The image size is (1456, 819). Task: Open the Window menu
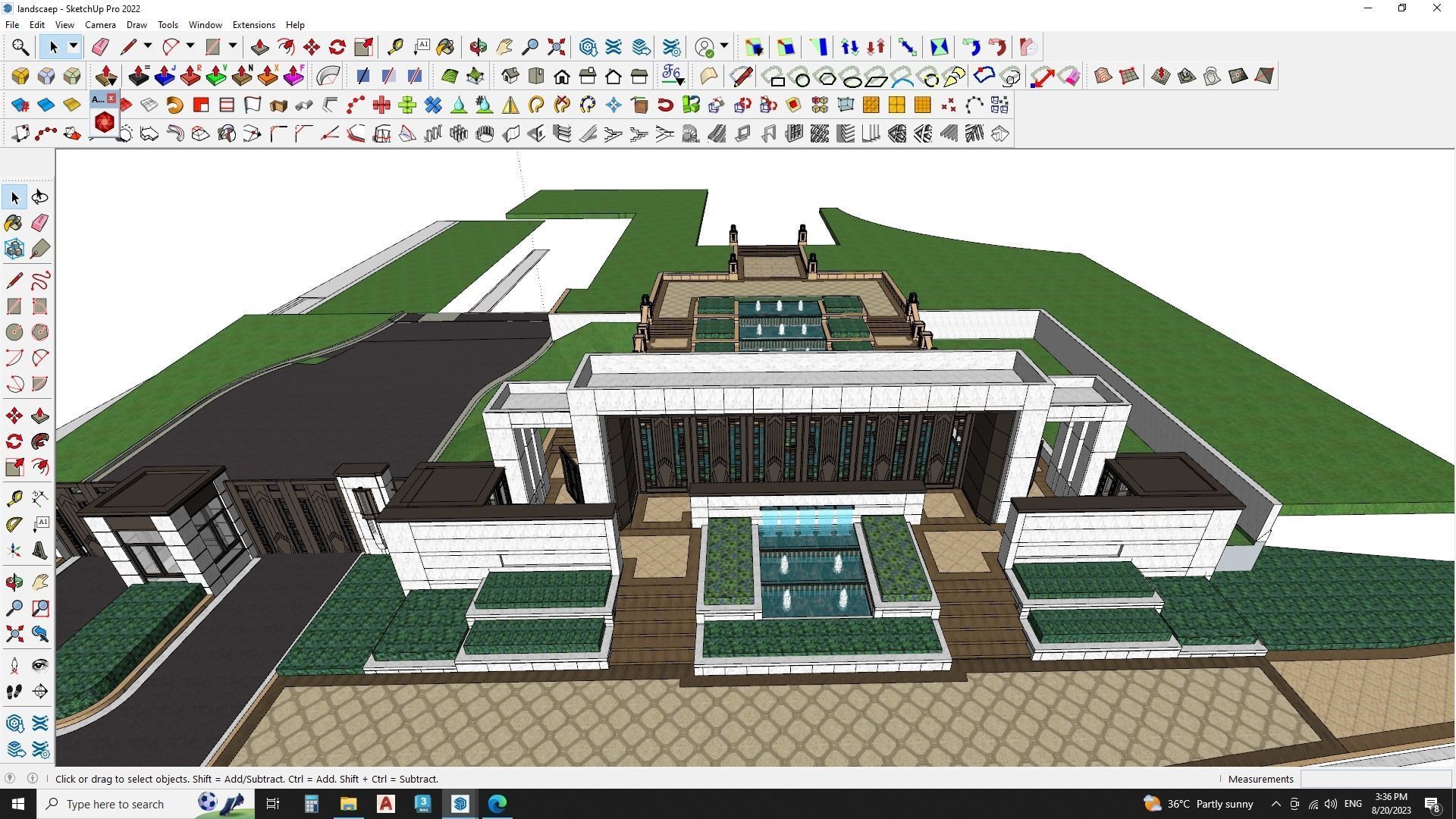[205, 24]
